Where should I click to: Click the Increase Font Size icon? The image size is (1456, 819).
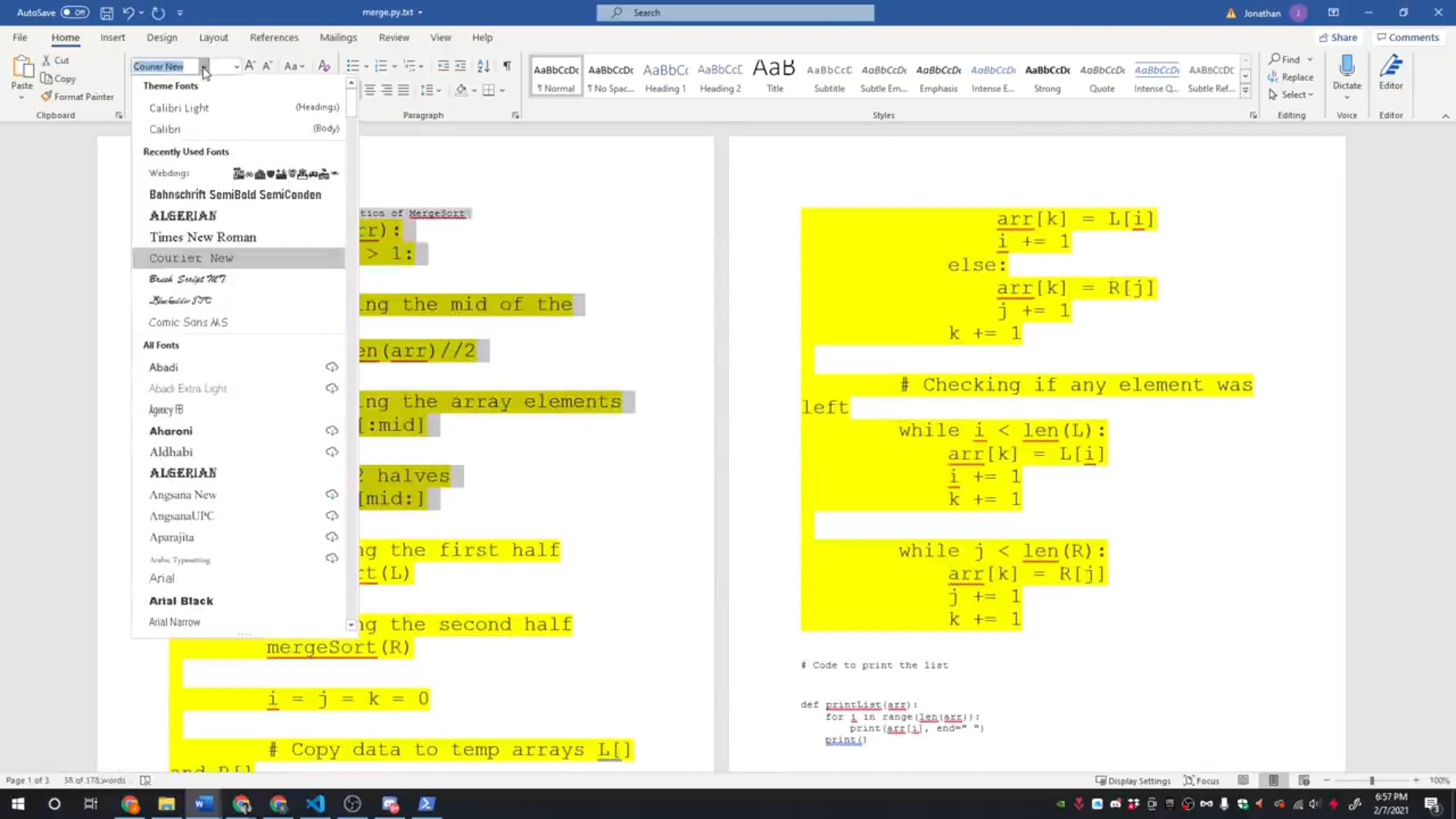[250, 66]
